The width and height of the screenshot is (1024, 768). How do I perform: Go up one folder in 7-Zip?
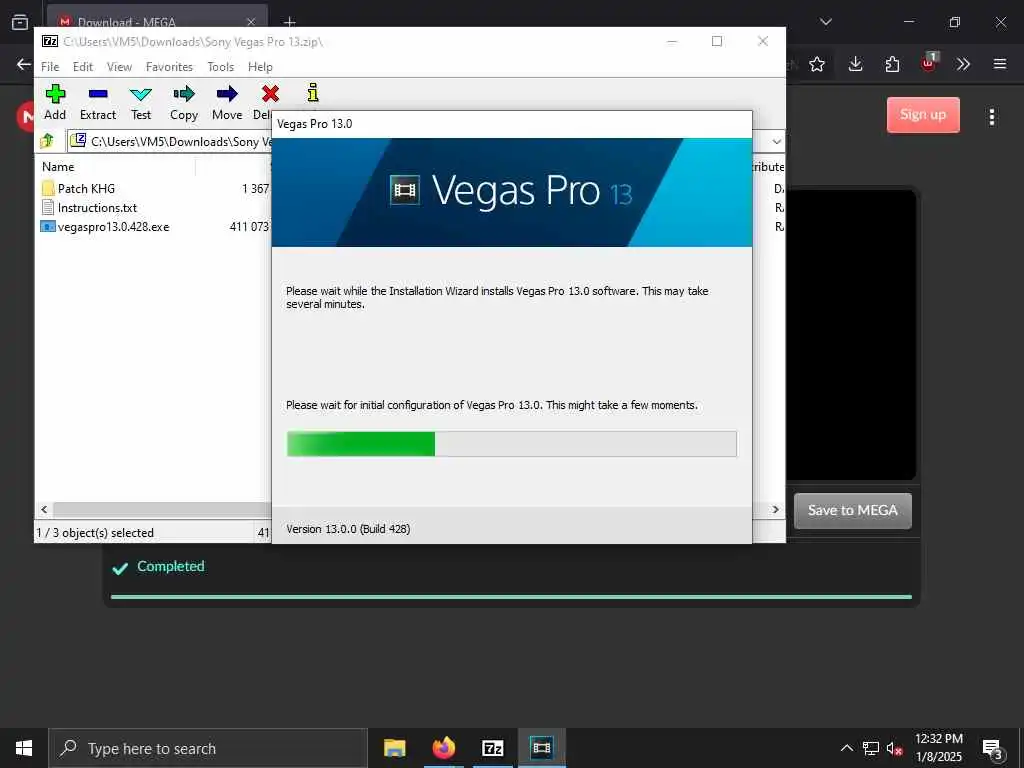(47, 141)
